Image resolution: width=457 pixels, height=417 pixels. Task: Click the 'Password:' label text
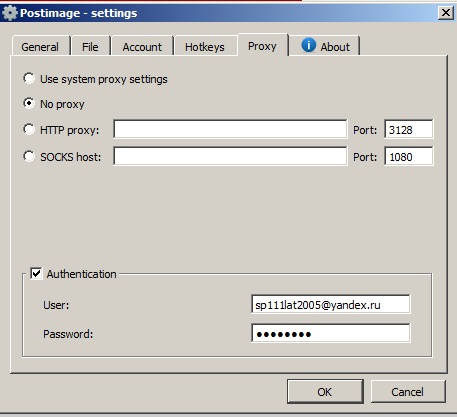coord(68,334)
